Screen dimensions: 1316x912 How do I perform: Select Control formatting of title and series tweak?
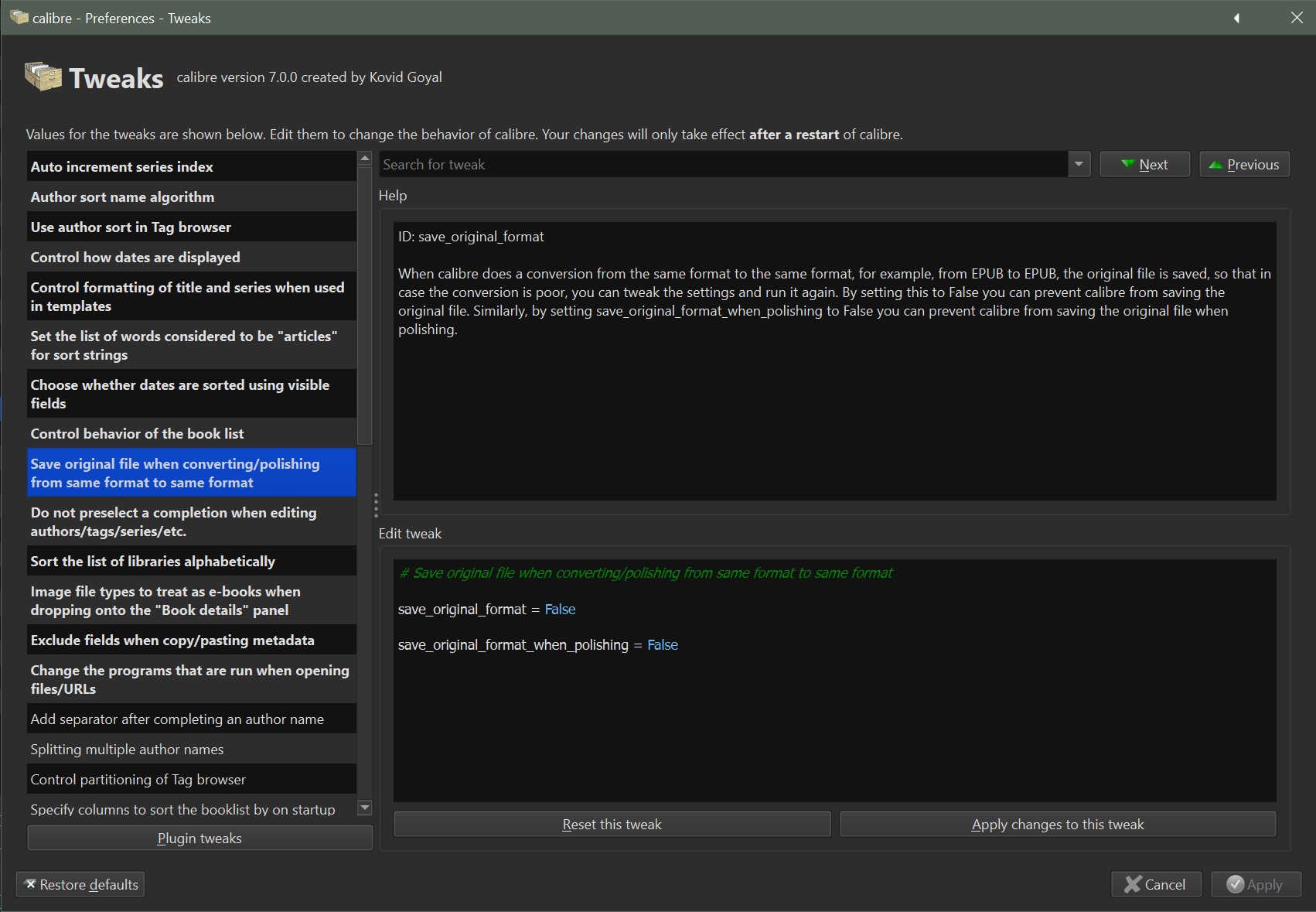[x=192, y=296]
